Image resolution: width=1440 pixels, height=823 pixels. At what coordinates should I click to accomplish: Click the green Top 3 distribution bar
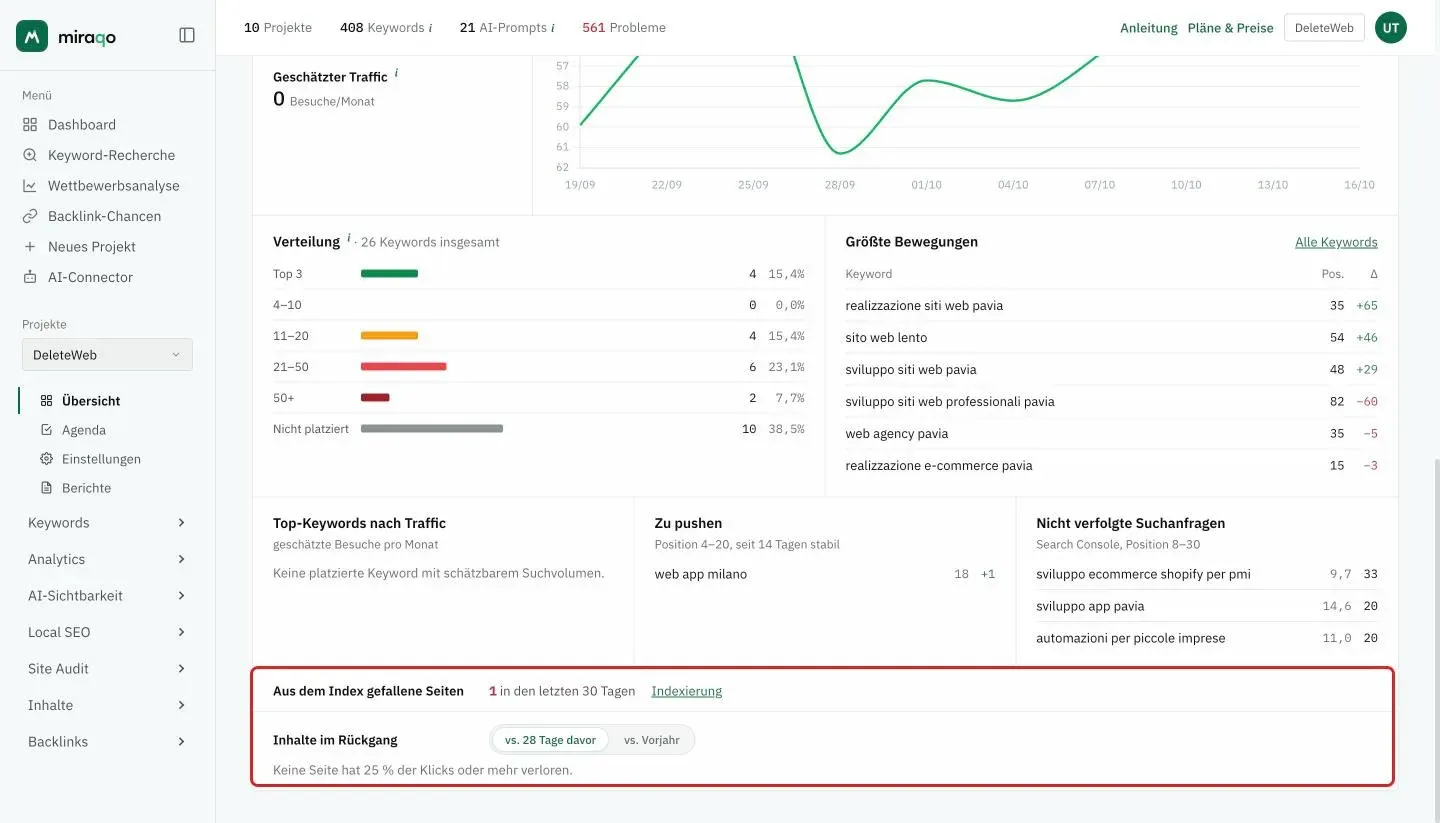(389, 274)
